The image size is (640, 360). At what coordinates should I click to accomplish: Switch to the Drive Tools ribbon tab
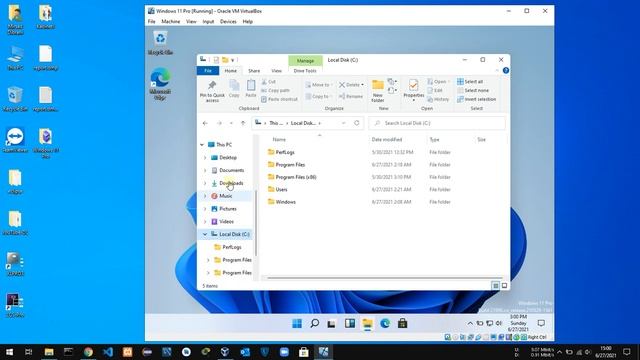tap(305, 71)
